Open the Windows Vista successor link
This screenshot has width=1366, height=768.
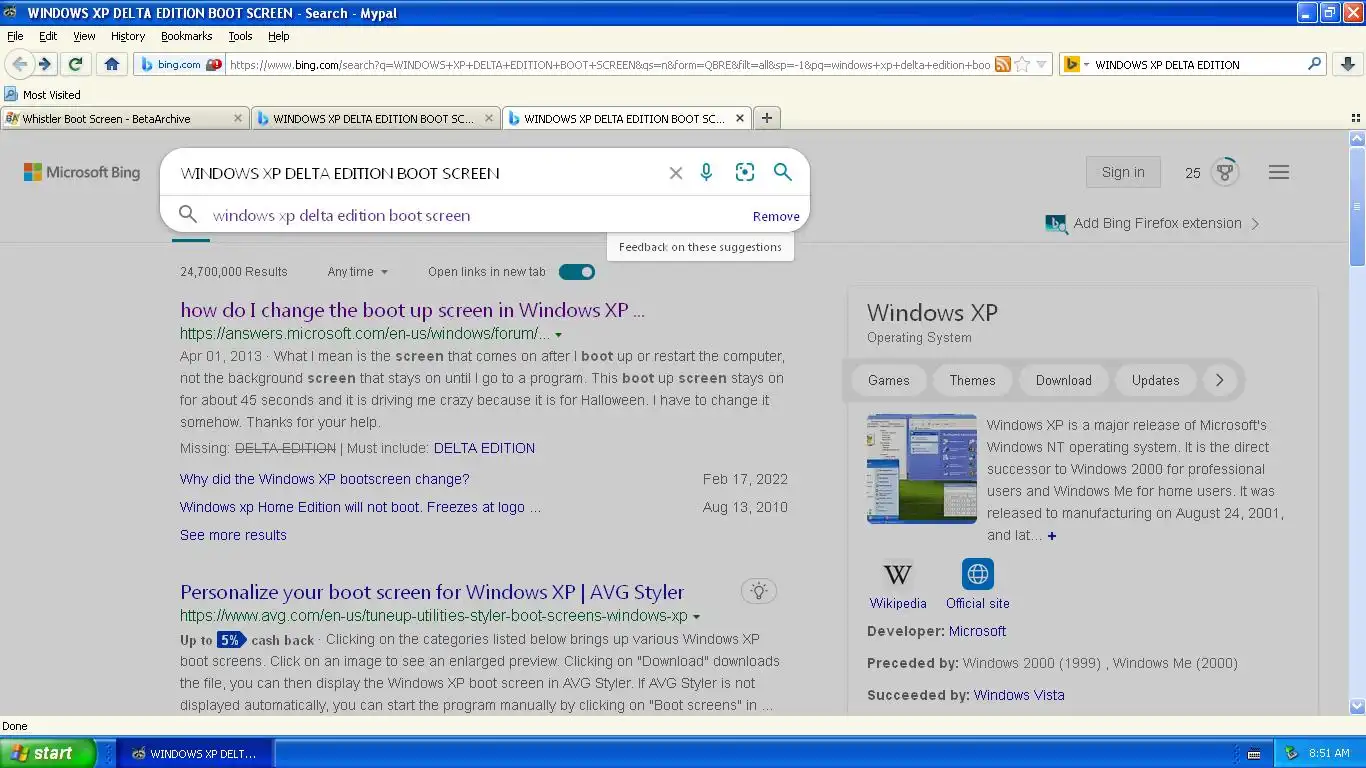(1019, 695)
